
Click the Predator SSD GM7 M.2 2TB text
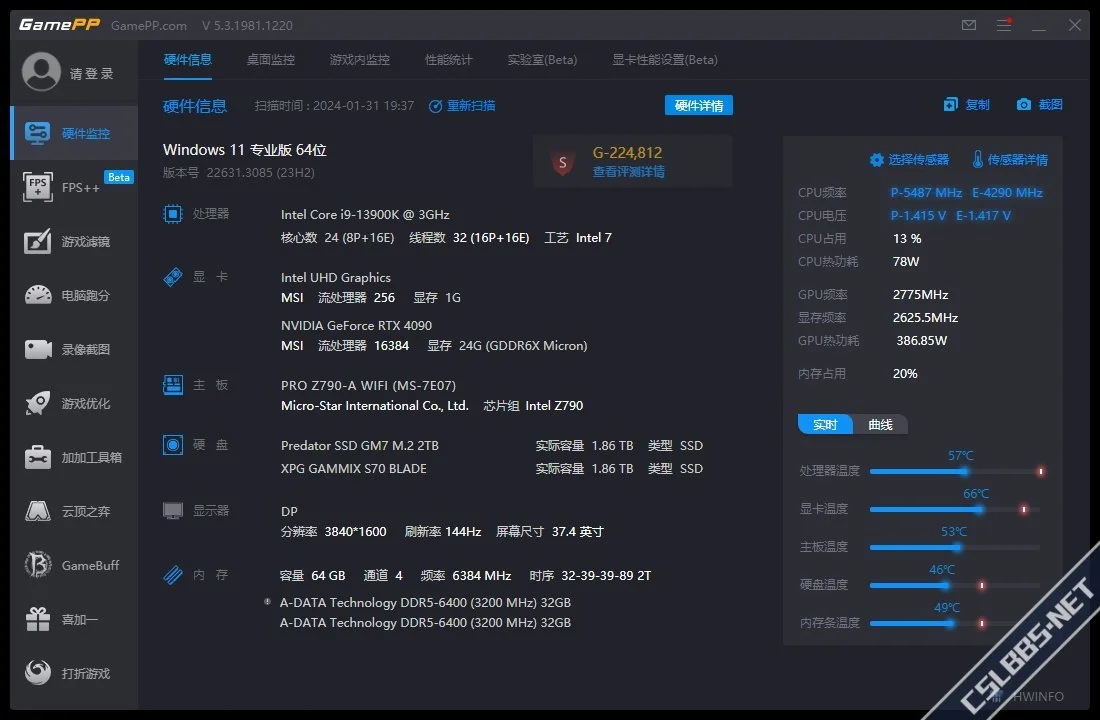[x=360, y=446]
